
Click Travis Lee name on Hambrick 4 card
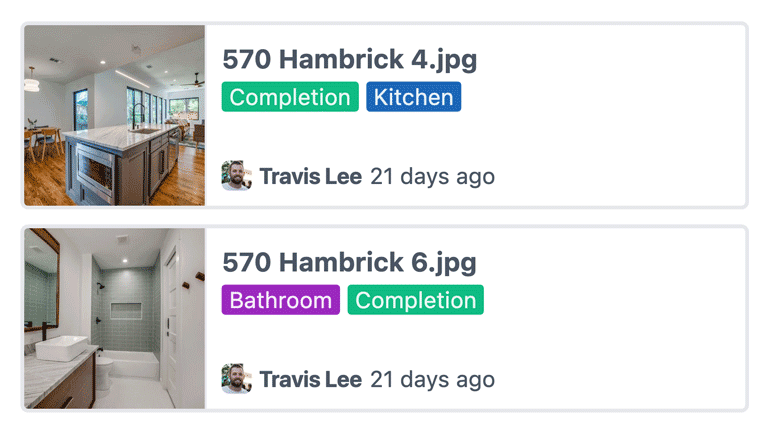[x=310, y=177]
